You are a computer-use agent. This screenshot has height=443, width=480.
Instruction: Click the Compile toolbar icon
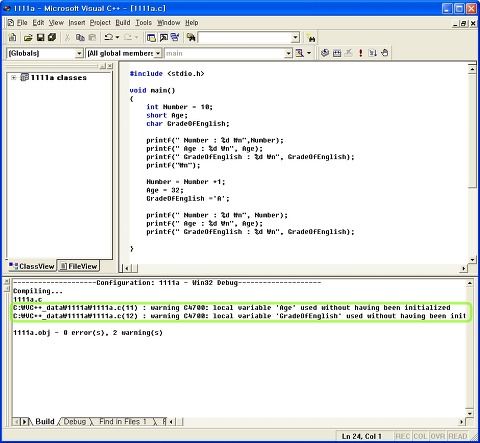325,53
